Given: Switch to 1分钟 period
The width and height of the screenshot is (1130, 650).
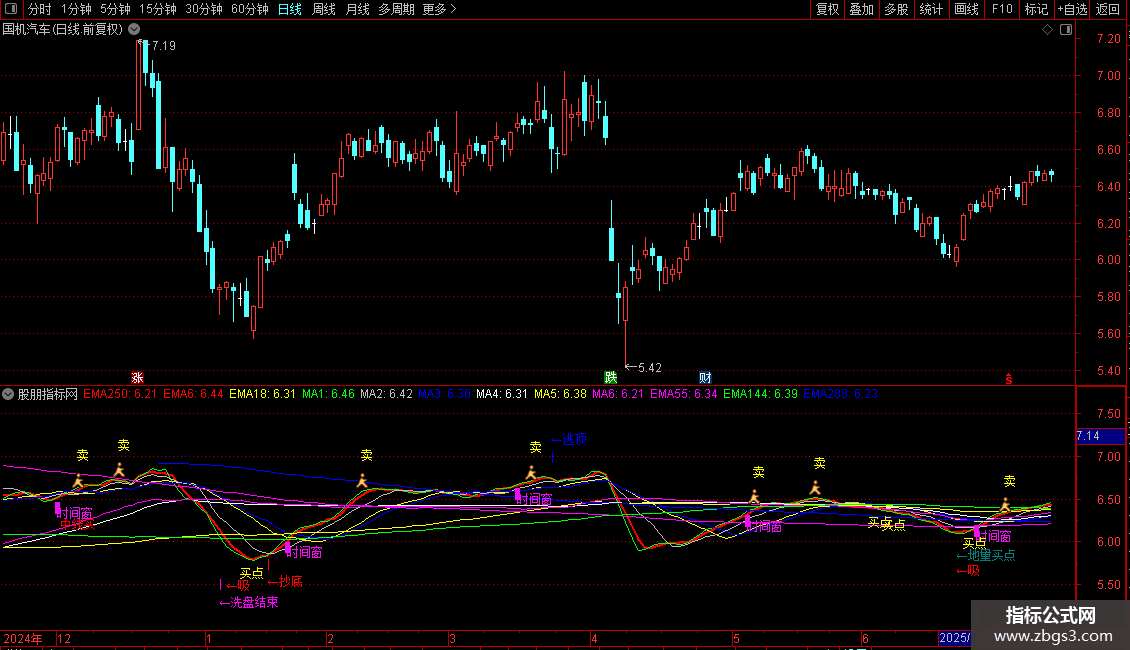Looking at the screenshot, I should coord(76,9).
